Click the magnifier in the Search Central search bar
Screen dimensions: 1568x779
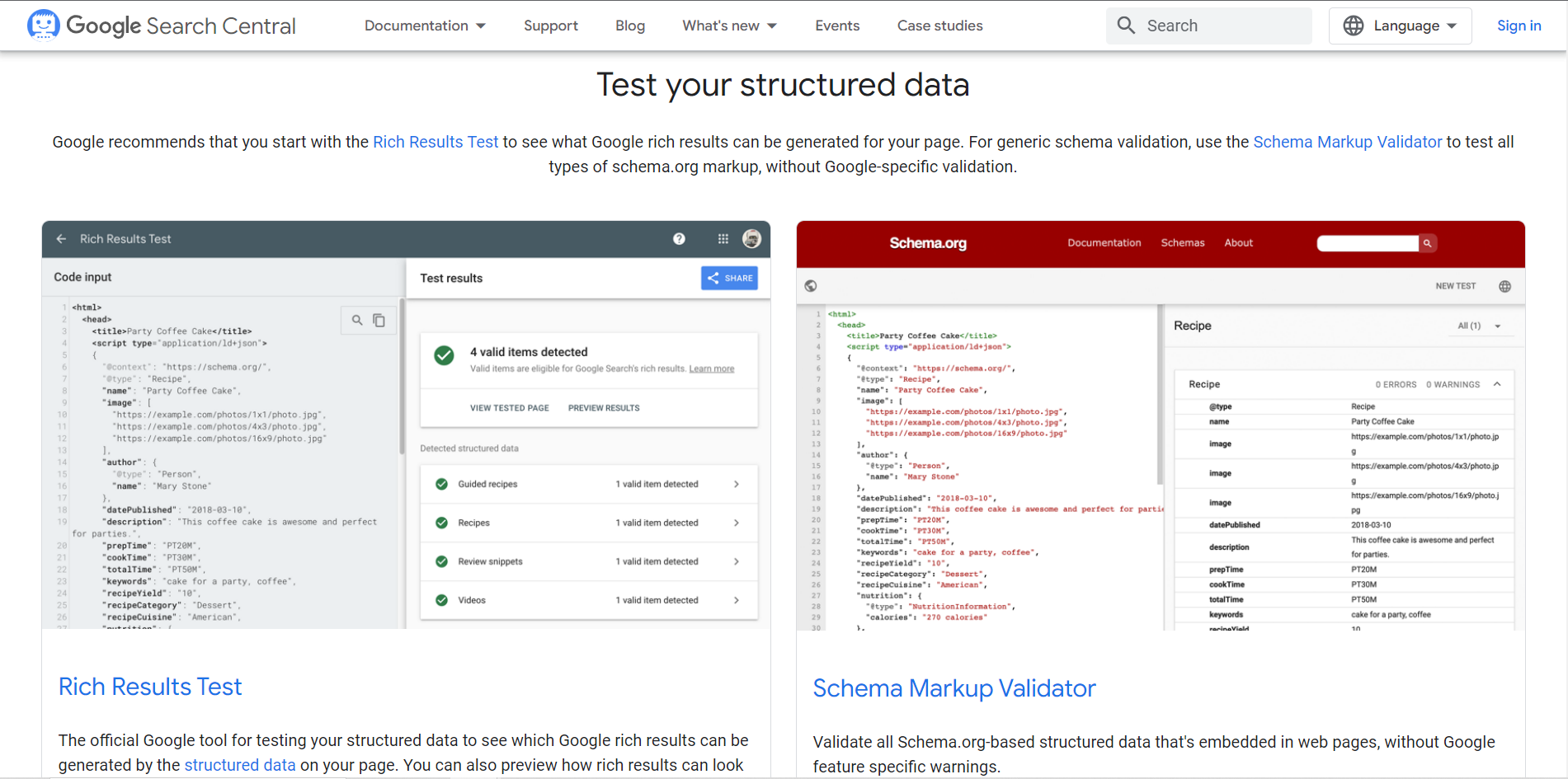click(1126, 26)
